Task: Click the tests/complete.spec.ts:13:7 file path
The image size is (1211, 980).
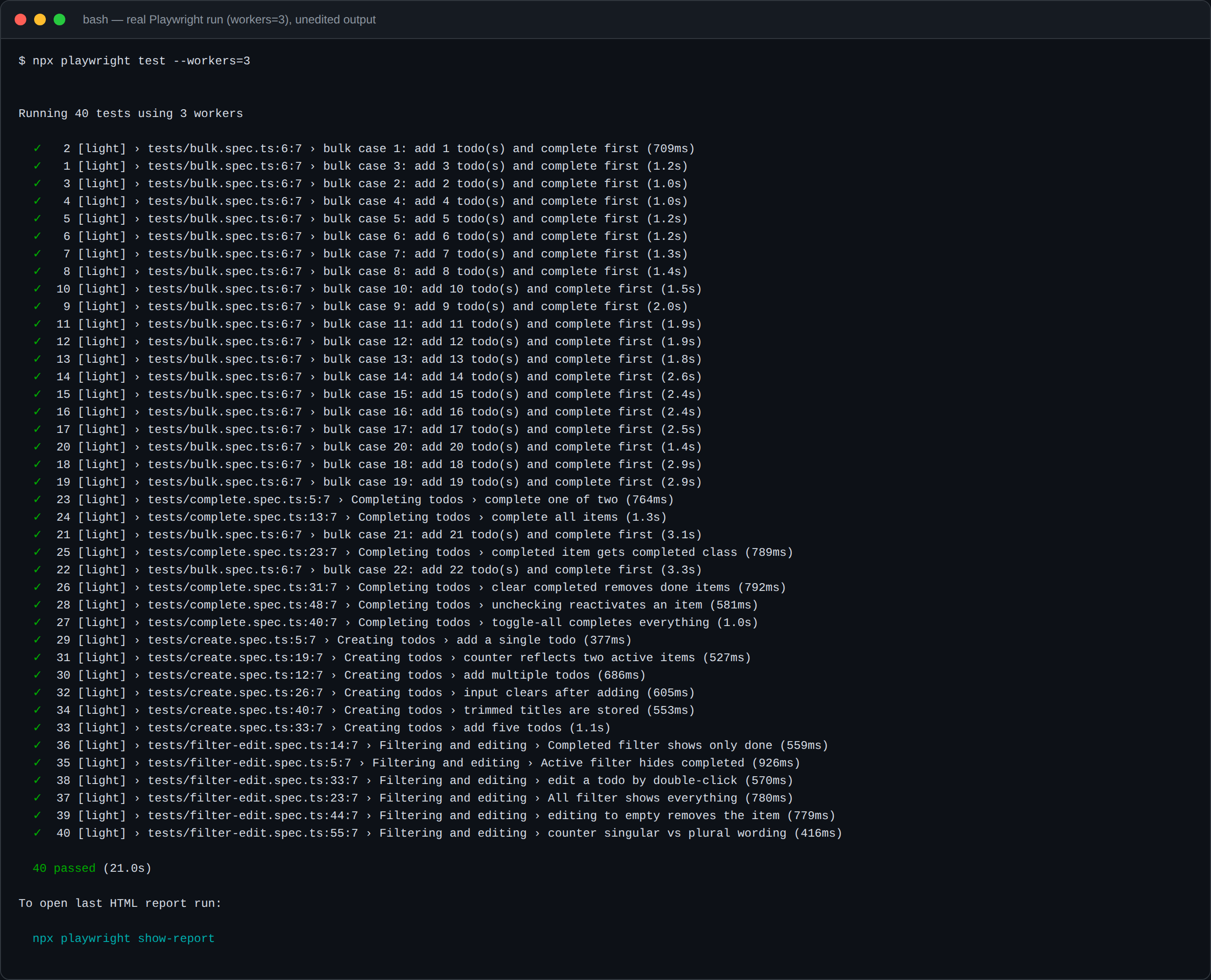Action: [243, 517]
